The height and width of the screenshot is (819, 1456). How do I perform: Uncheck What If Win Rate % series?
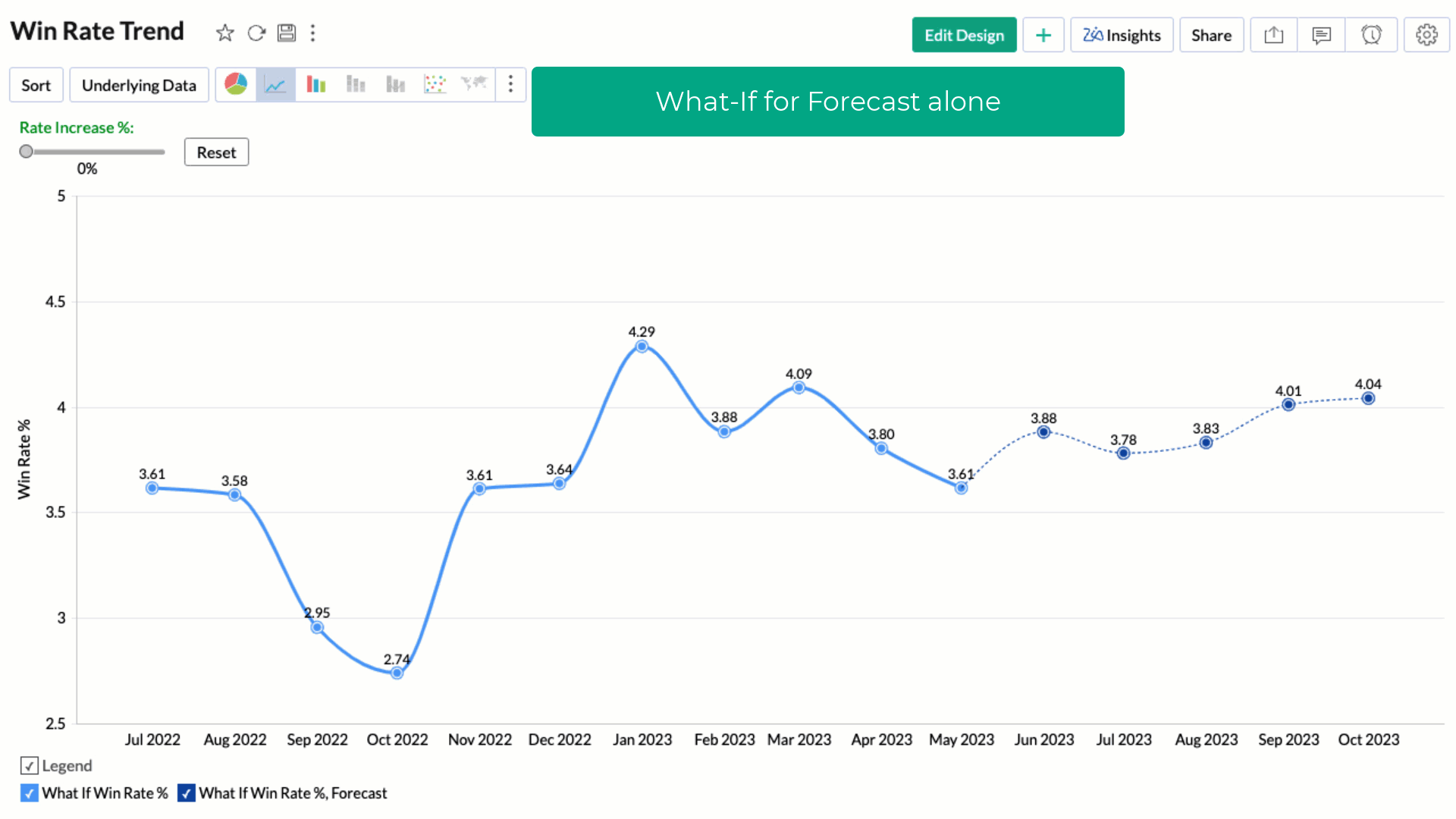tap(29, 793)
